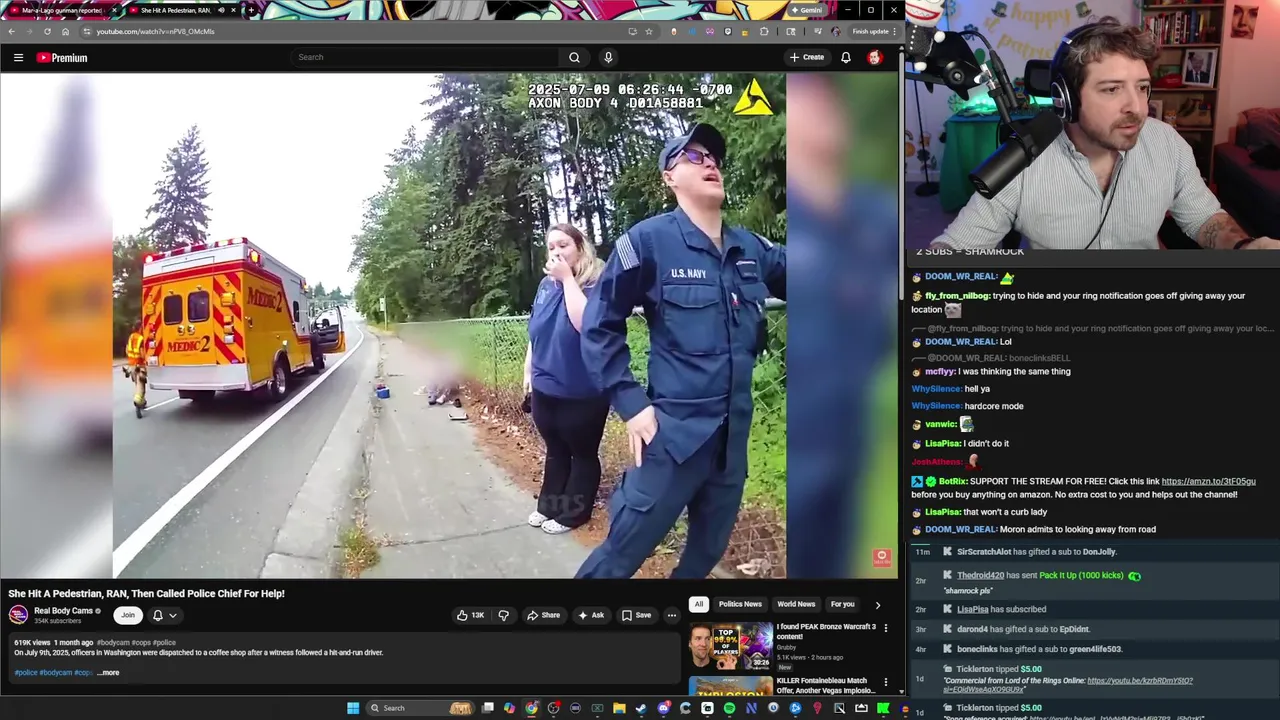The height and width of the screenshot is (720, 1280).
Task: Open Excel icon on the taskbar
Action: point(597,708)
